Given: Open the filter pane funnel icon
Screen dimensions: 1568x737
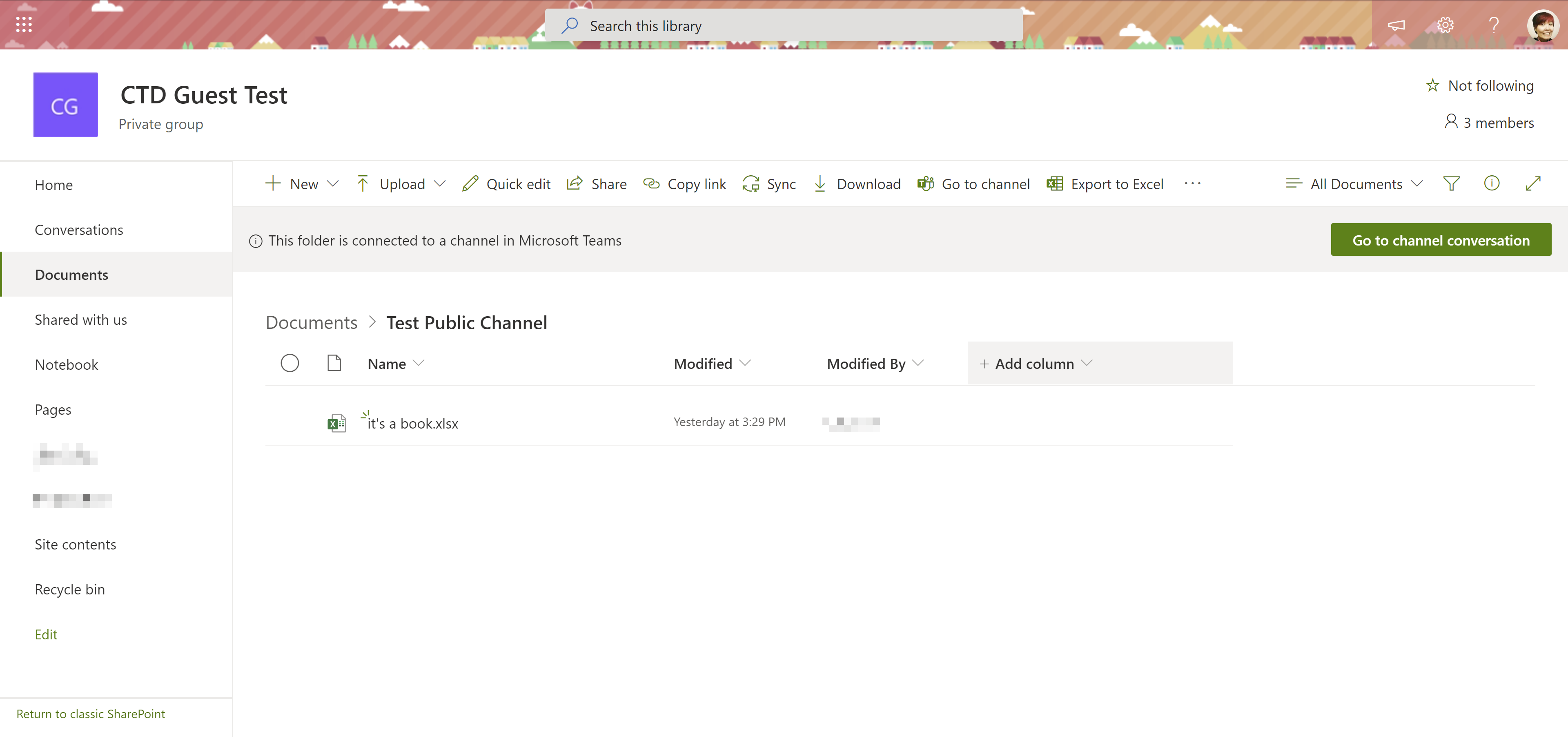Looking at the screenshot, I should click(1451, 183).
